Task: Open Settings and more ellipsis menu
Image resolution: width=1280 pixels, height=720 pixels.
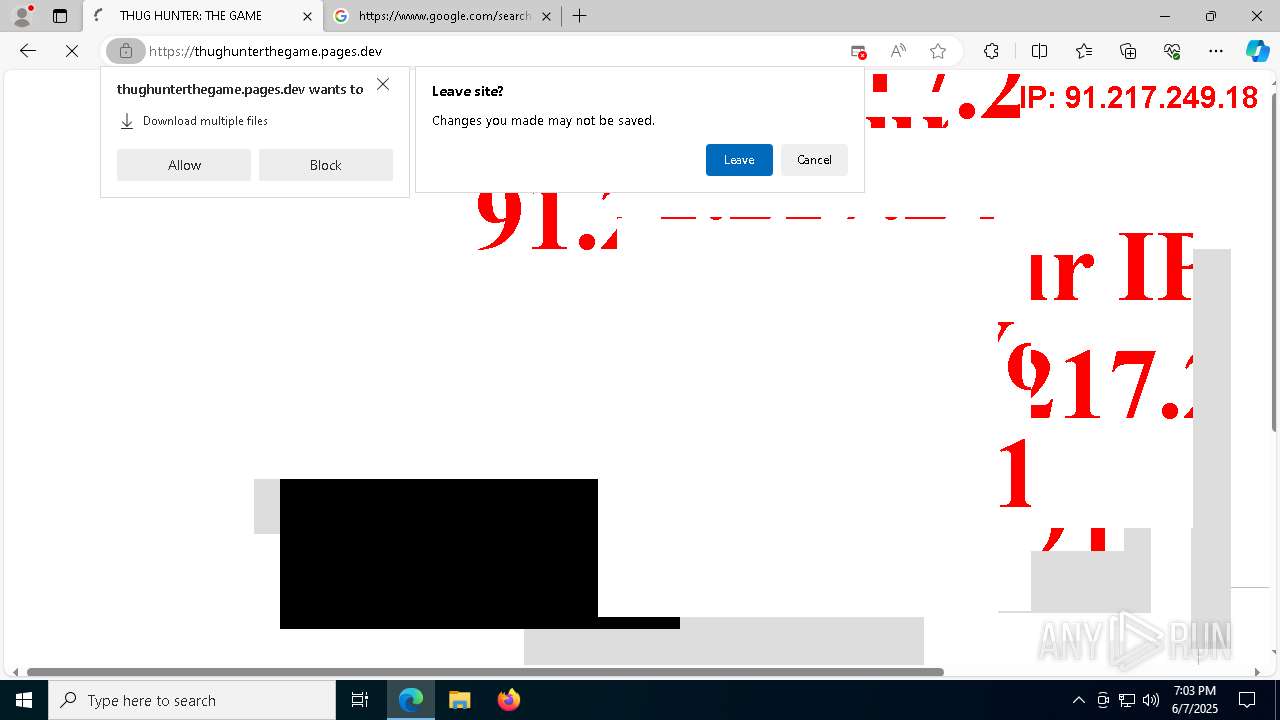Action: (x=1216, y=51)
